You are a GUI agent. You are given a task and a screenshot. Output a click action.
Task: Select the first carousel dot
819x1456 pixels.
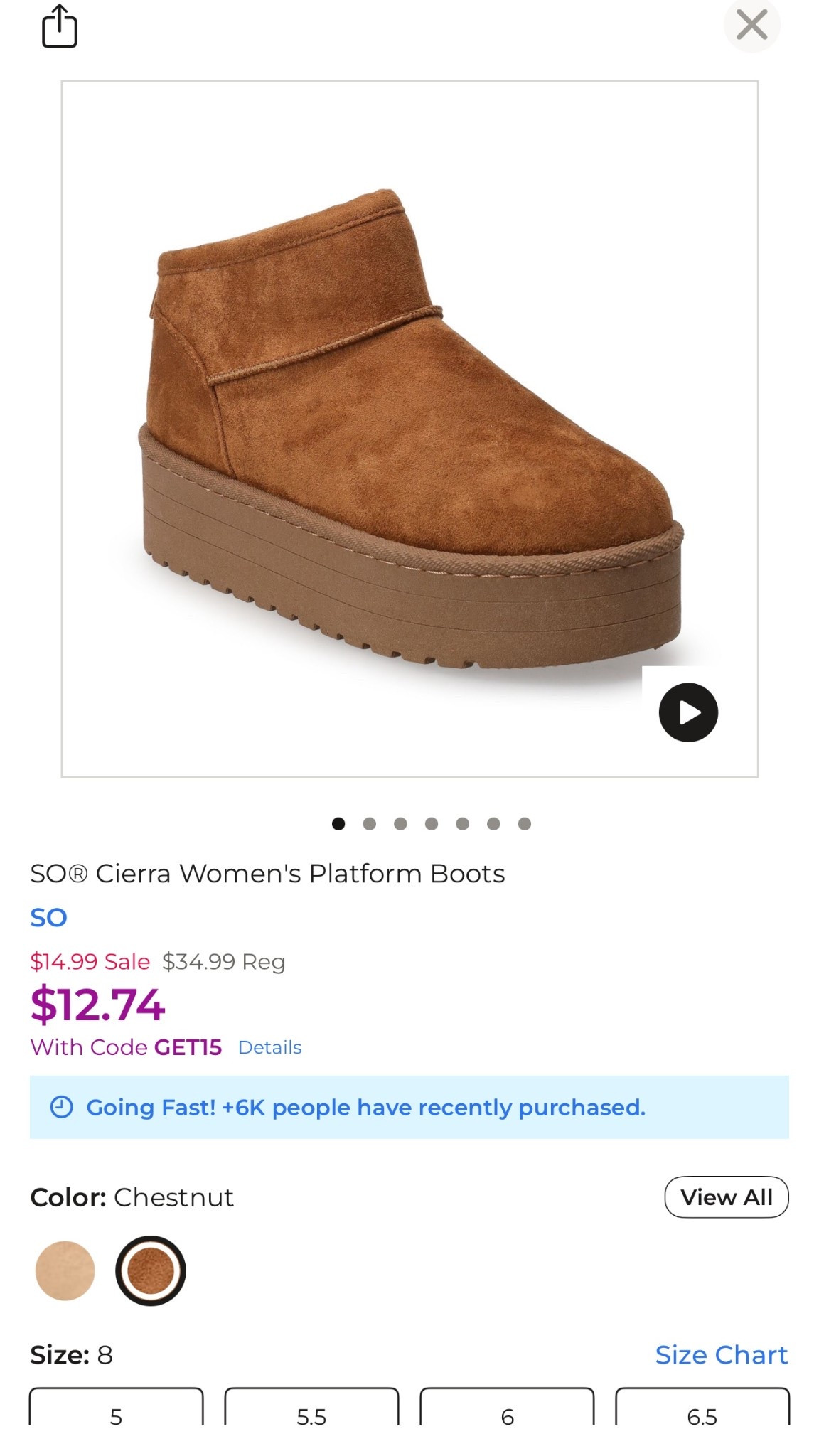pyautogui.click(x=336, y=823)
